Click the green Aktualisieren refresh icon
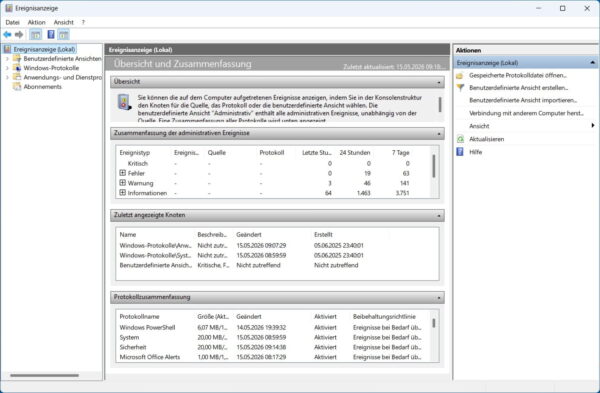The width and height of the screenshot is (600, 393). pos(460,139)
